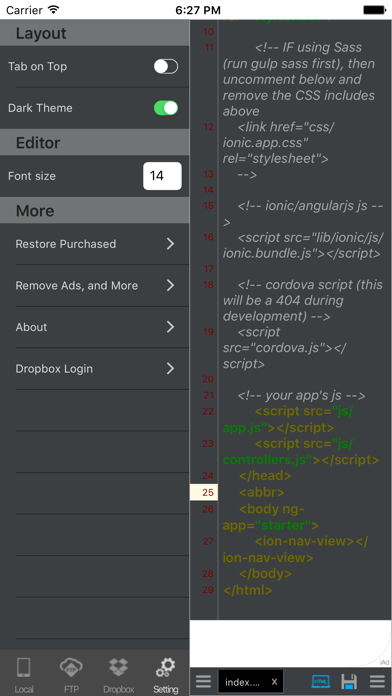Click line number 29 in the gutter

point(208,590)
